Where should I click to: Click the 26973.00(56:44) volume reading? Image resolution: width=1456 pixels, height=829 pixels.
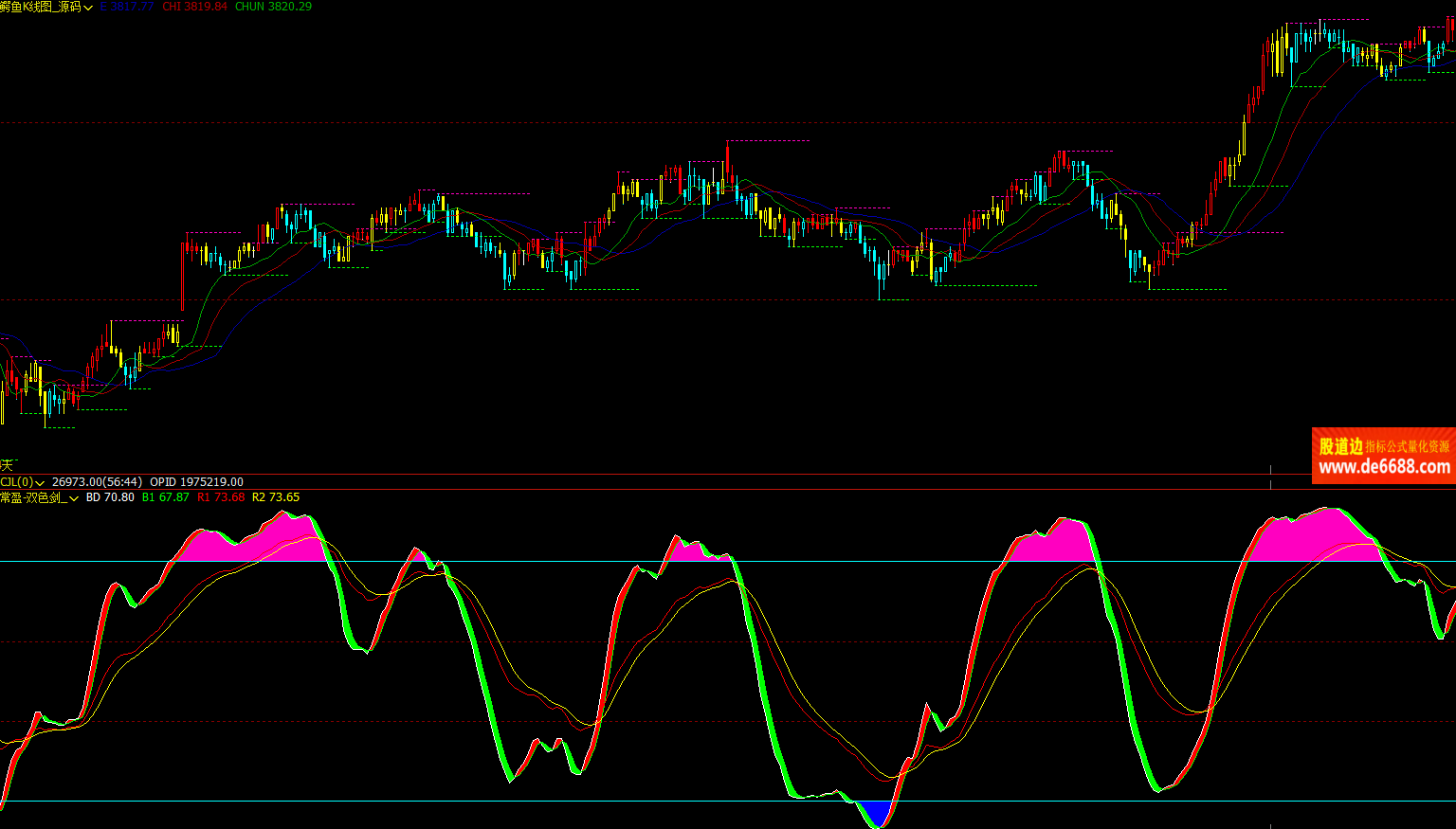tap(97, 482)
